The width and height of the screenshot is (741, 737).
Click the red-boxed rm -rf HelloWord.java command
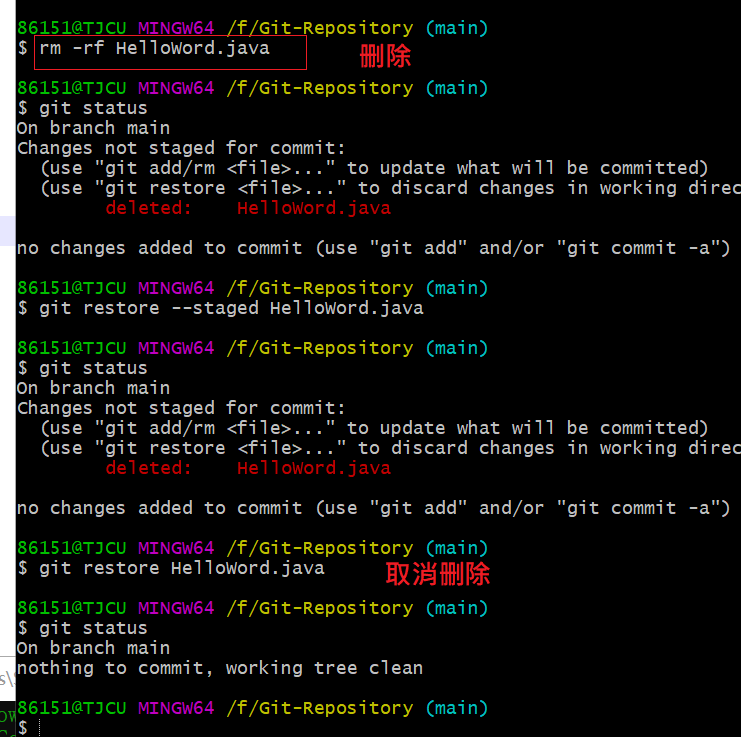[x=169, y=49]
